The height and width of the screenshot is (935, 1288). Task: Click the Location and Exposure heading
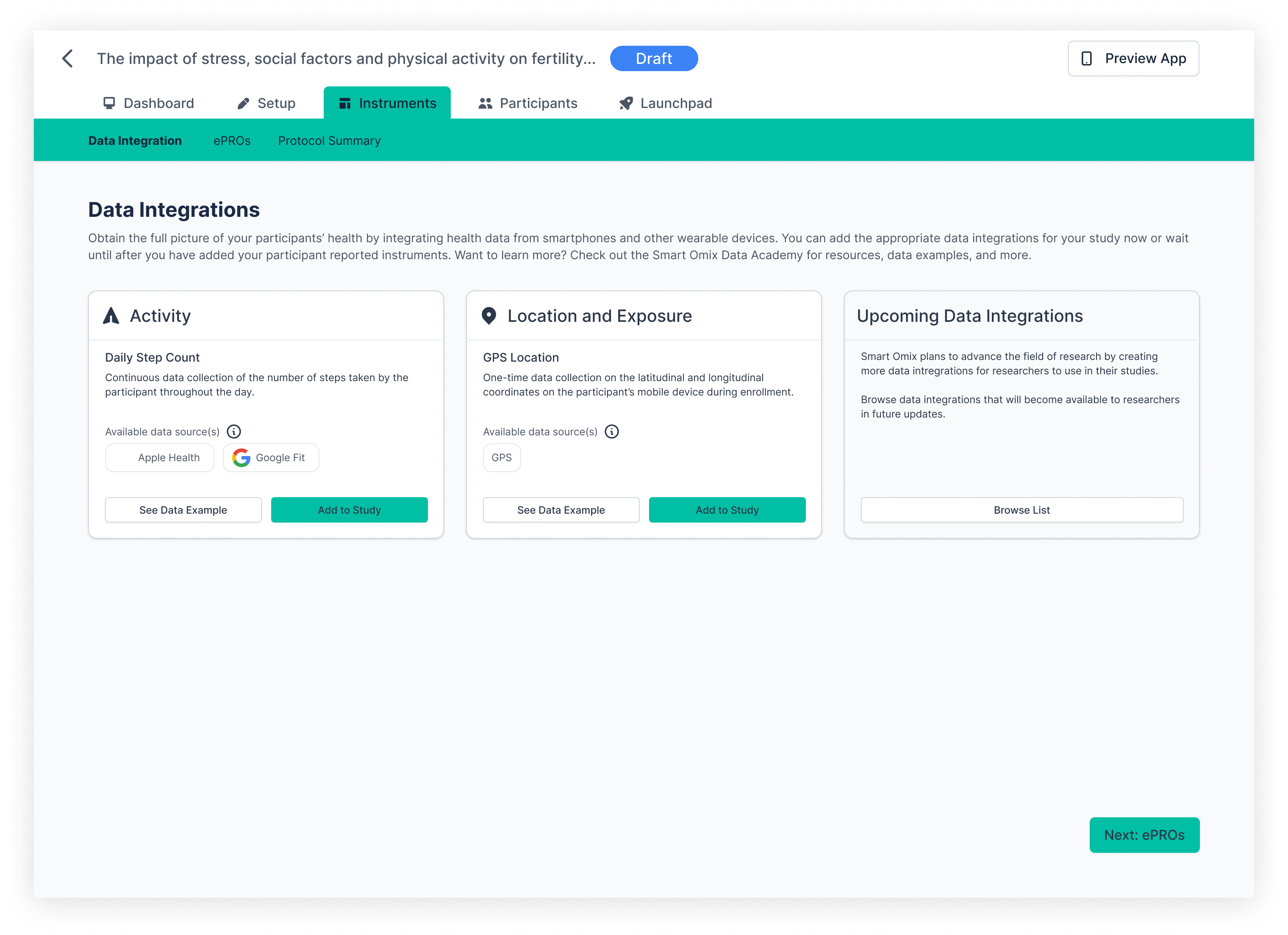coord(600,315)
